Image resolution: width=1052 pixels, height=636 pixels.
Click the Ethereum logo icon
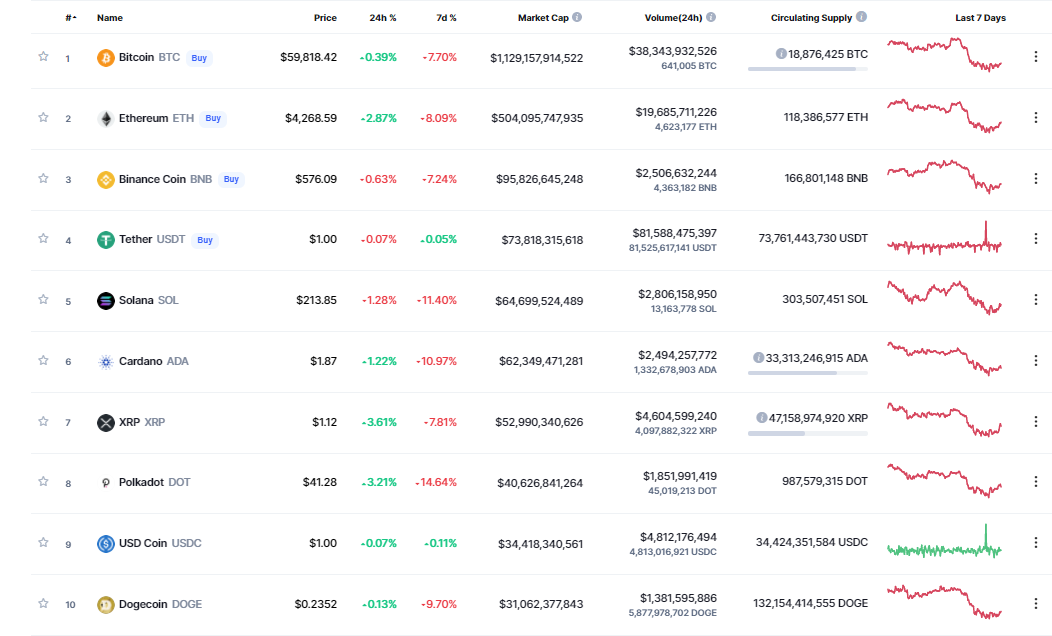pyautogui.click(x=105, y=118)
